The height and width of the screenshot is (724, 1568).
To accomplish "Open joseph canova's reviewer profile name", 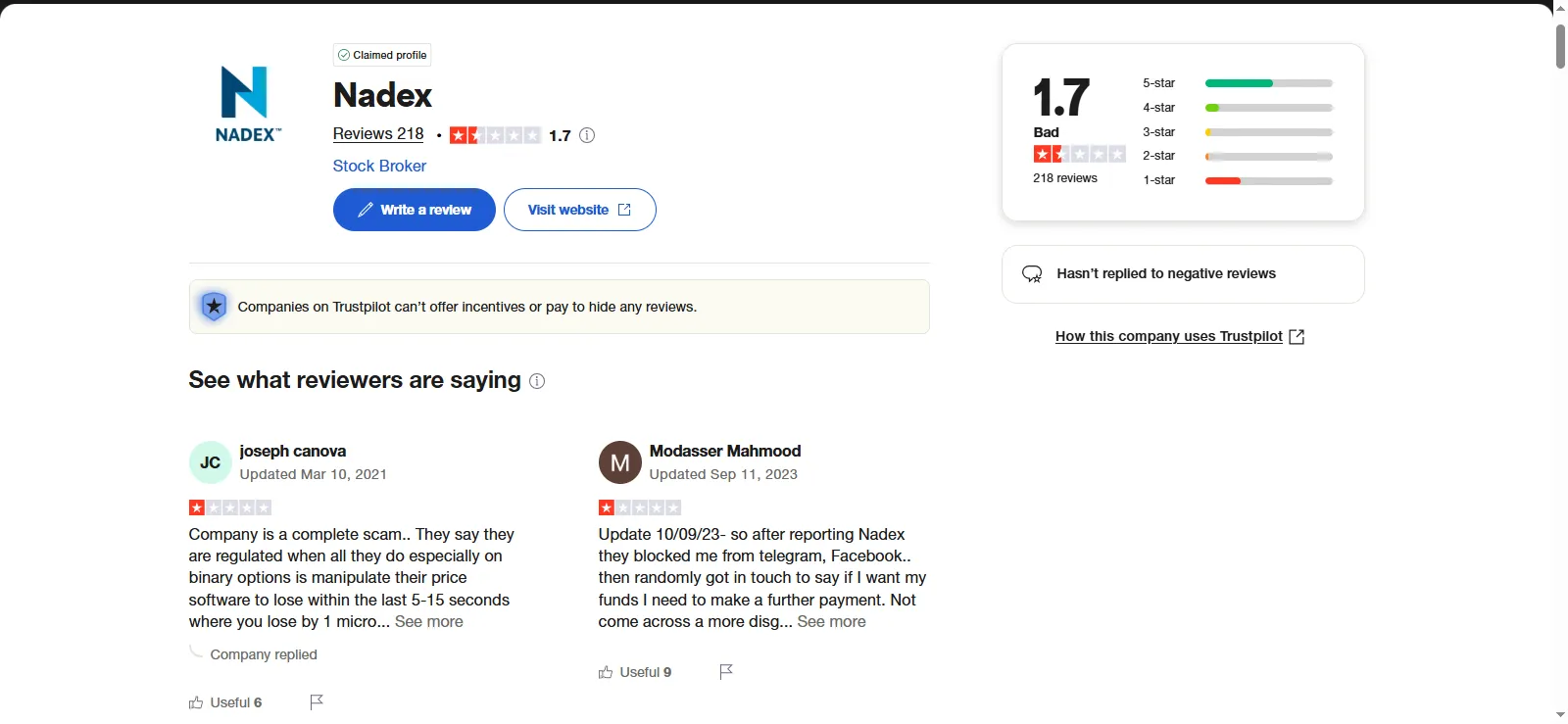I will click(293, 451).
